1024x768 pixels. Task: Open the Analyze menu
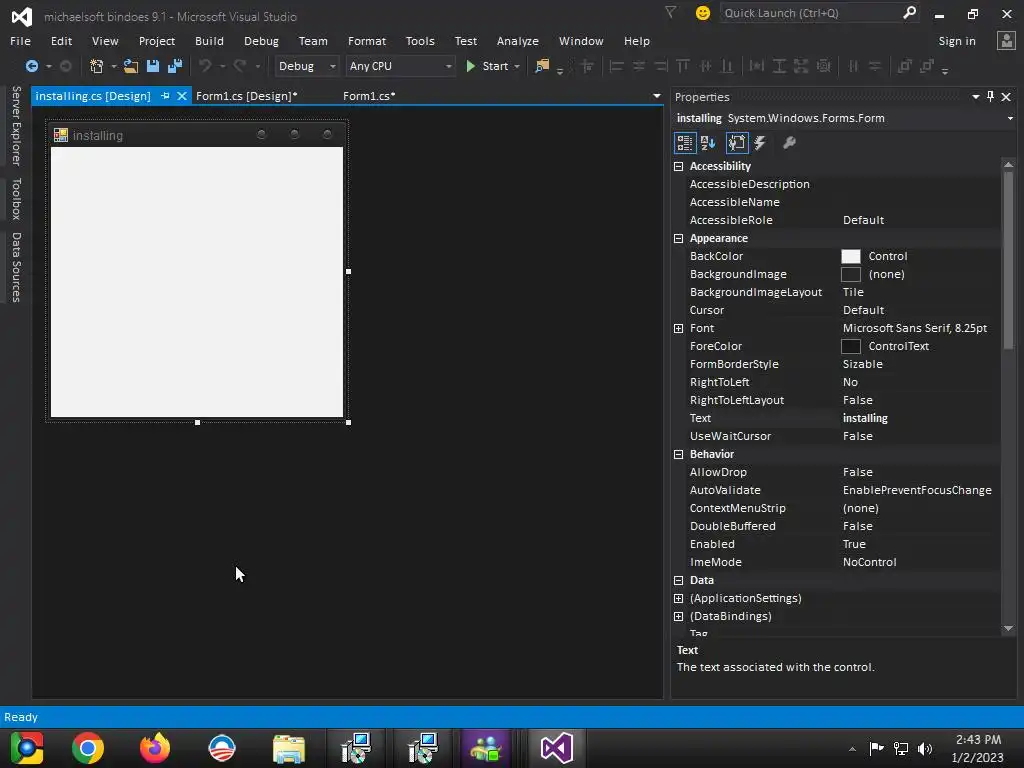point(517,41)
